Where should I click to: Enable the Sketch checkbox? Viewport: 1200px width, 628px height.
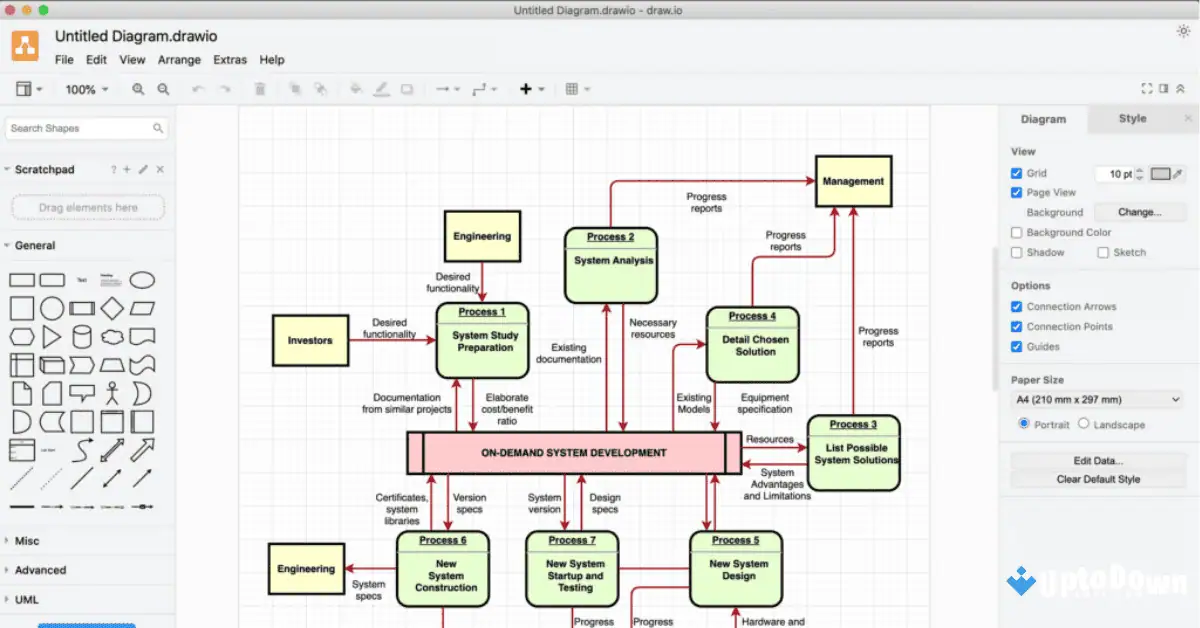pos(1103,252)
